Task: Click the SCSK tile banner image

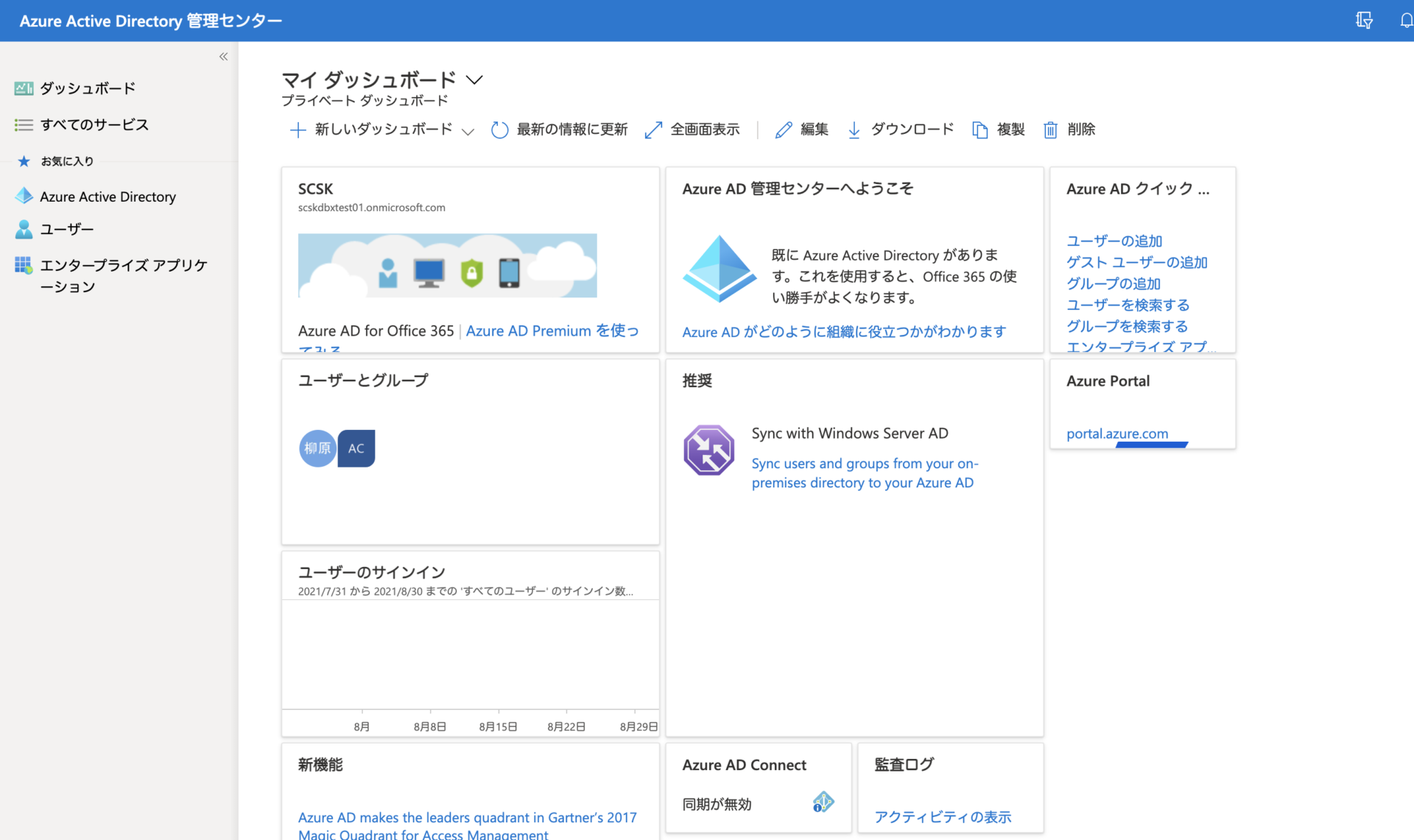Action: point(448,266)
